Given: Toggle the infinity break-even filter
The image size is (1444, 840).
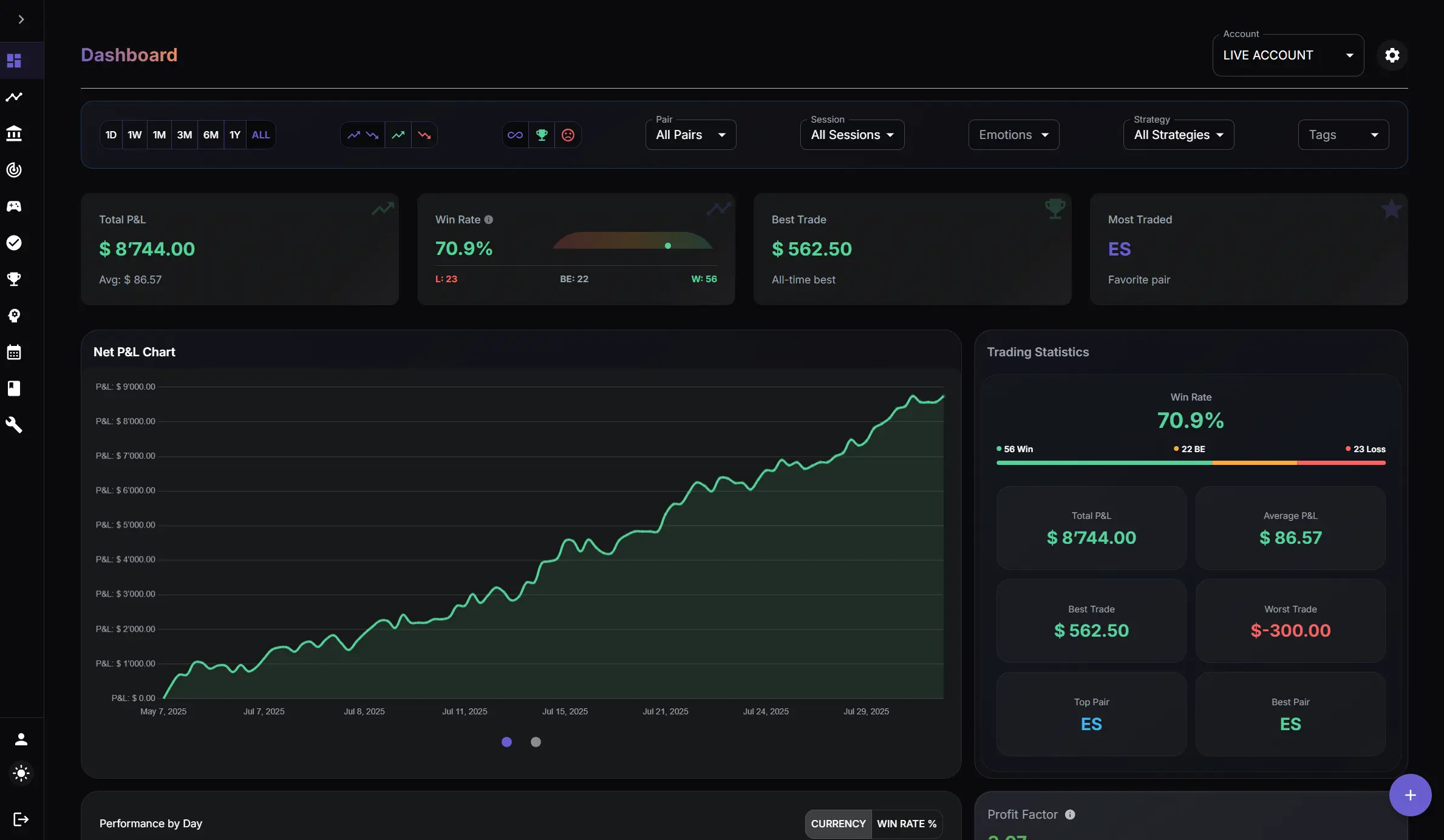Looking at the screenshot, I should (x=515, y=134).
